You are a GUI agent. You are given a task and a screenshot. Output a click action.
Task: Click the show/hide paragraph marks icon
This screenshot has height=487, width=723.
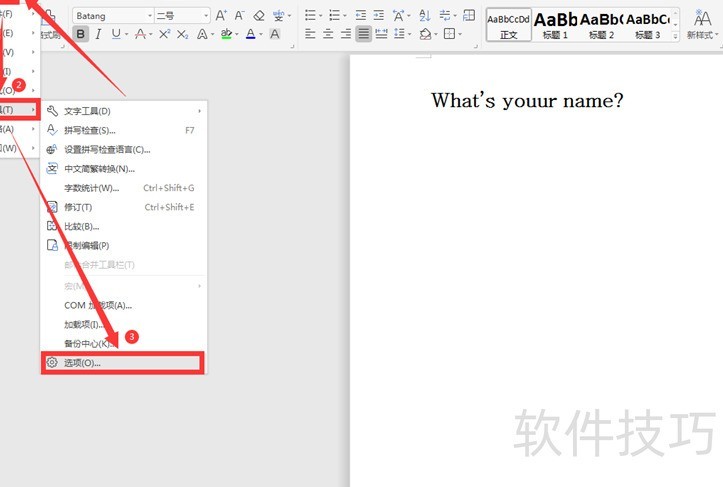(445, 16)
